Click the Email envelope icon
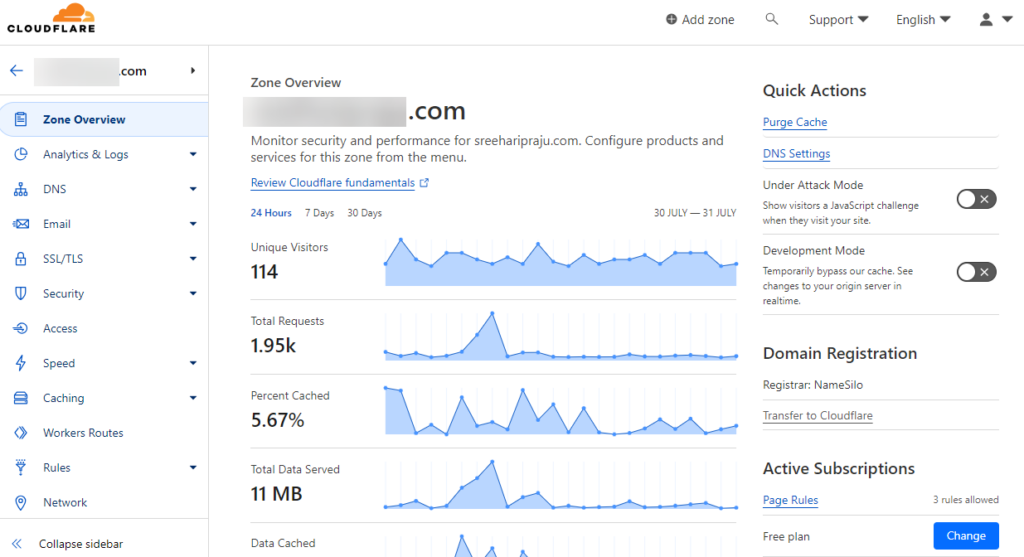This screenshot has width=1024, height=557. pyautogui.click(x=21, y=224)
